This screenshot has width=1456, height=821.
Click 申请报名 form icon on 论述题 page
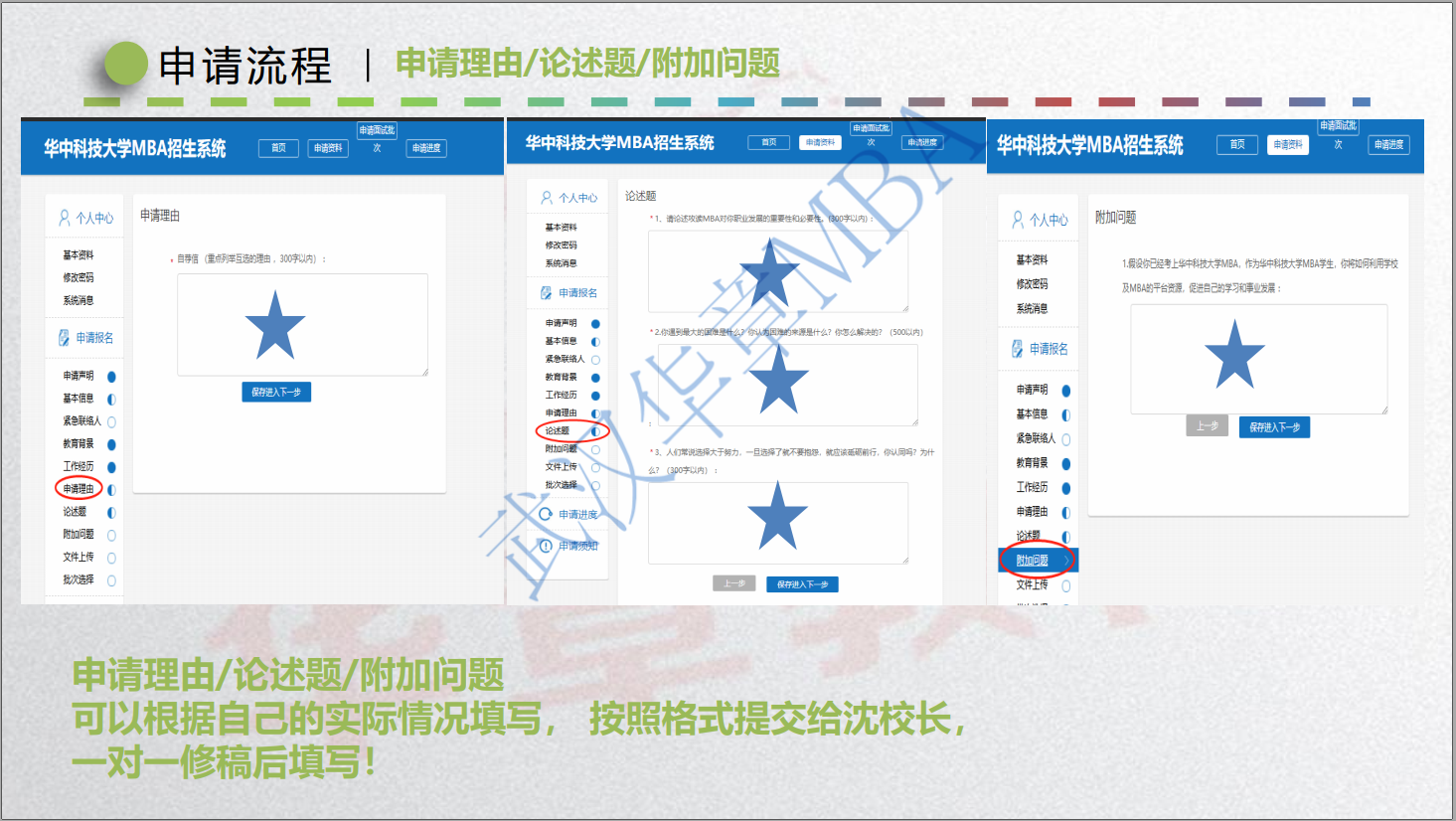(x=546, y=293)
